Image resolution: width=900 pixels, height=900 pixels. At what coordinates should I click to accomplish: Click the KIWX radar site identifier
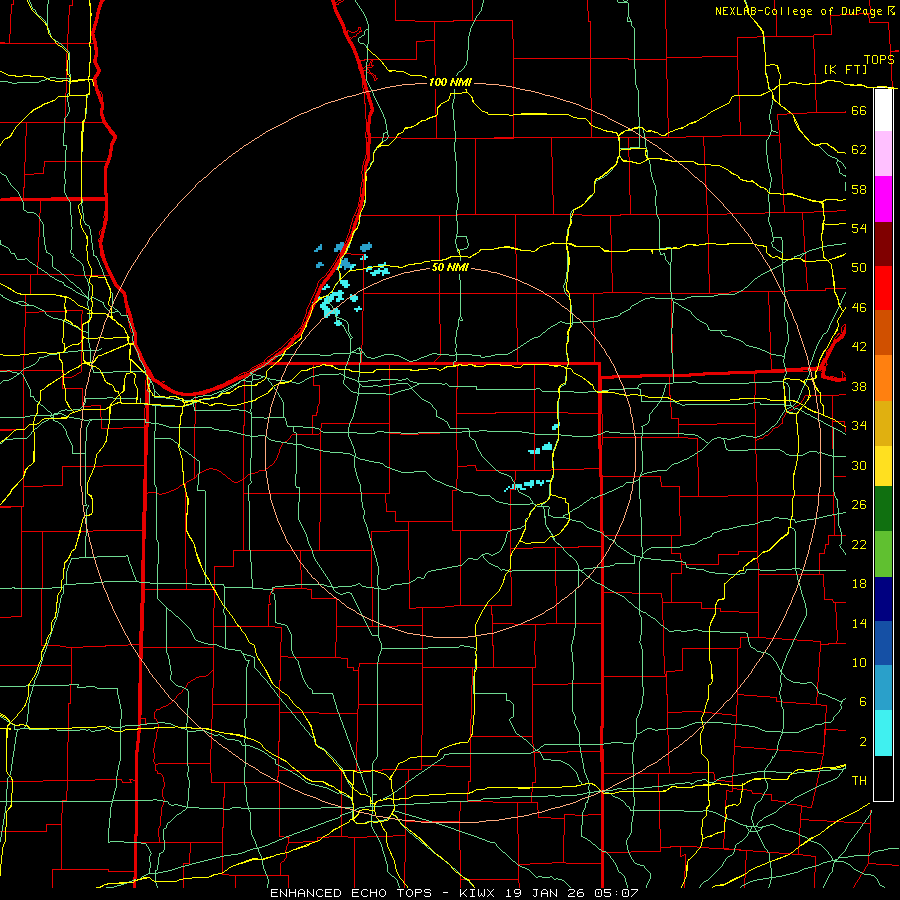(x=479, y=893)
